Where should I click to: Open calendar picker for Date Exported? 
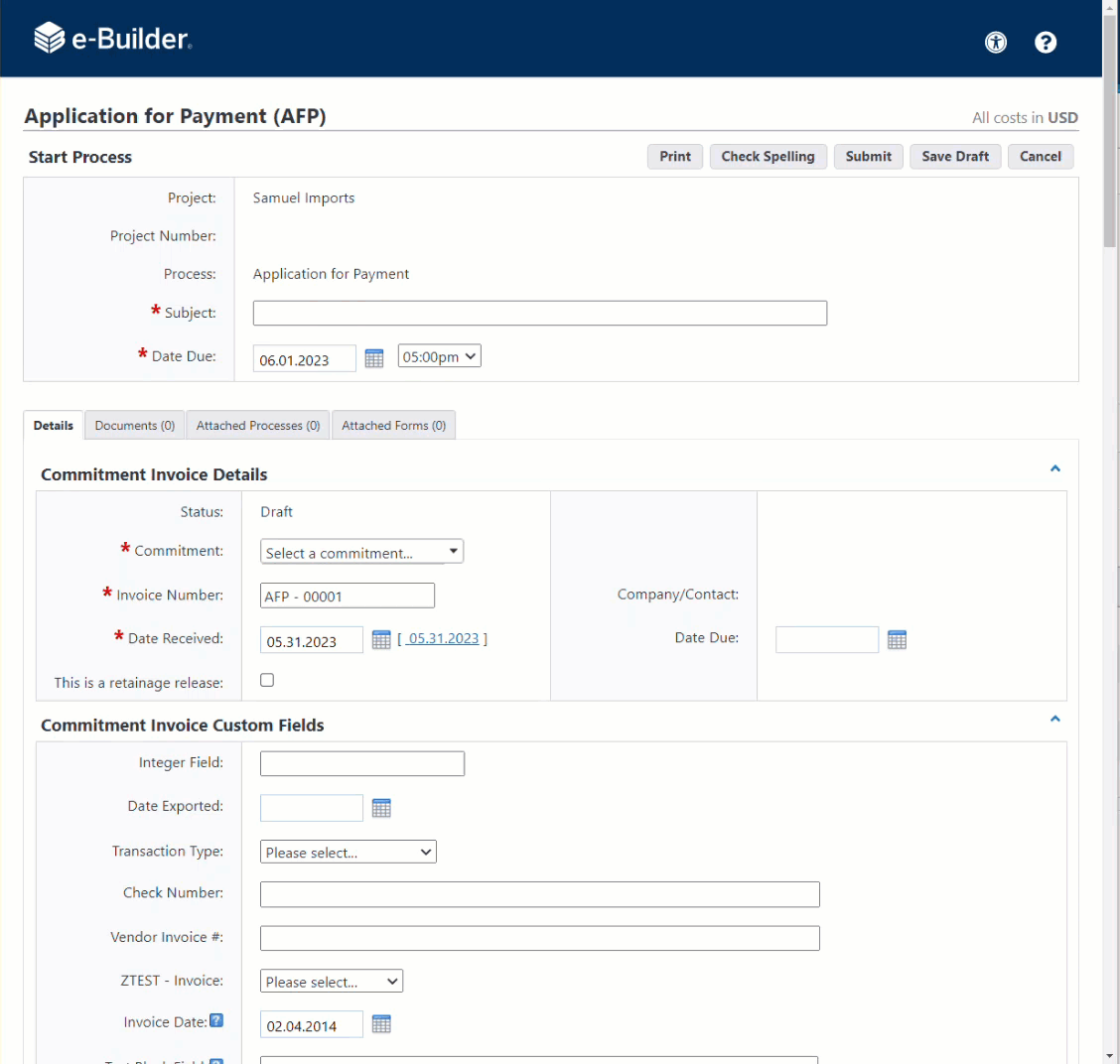[x=381, y=808]
